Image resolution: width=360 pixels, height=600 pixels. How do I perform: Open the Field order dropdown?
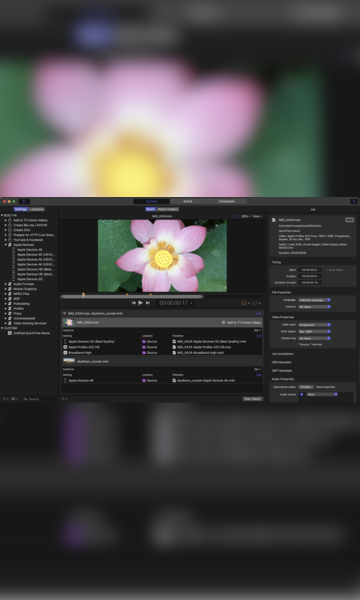pos(314,324)
